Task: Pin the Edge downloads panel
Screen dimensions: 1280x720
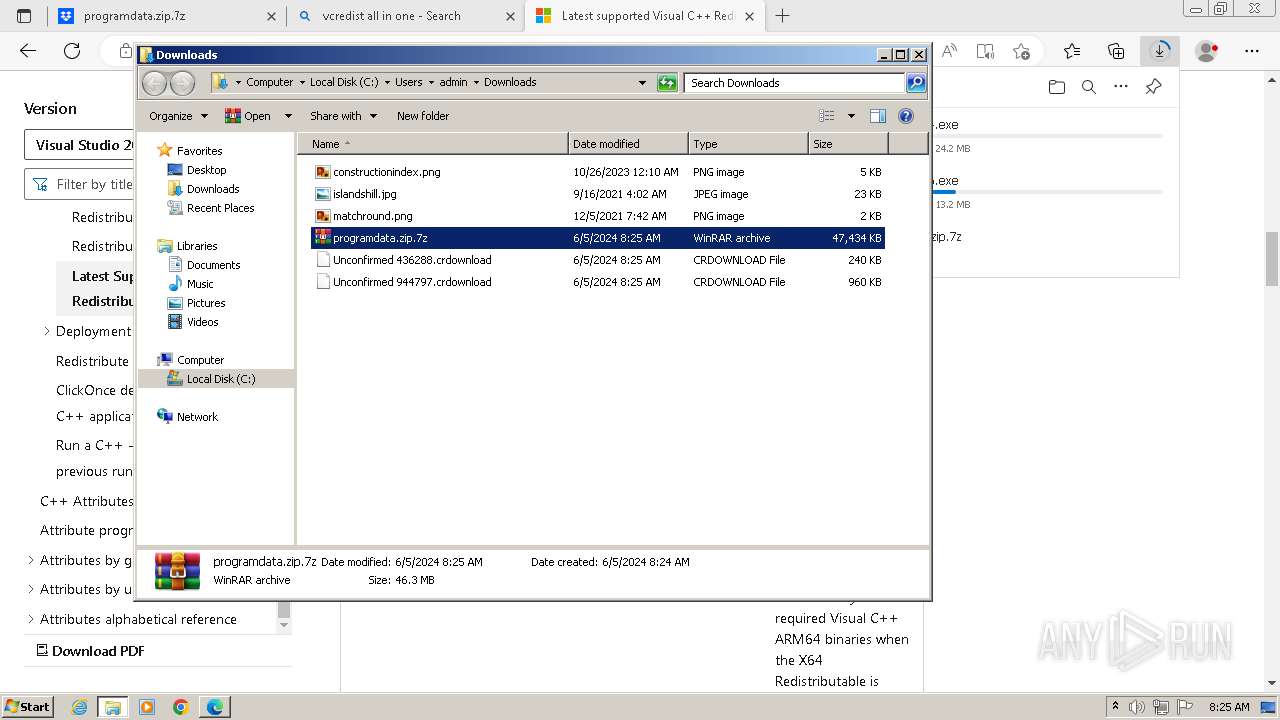Action: click(1153, 87)
